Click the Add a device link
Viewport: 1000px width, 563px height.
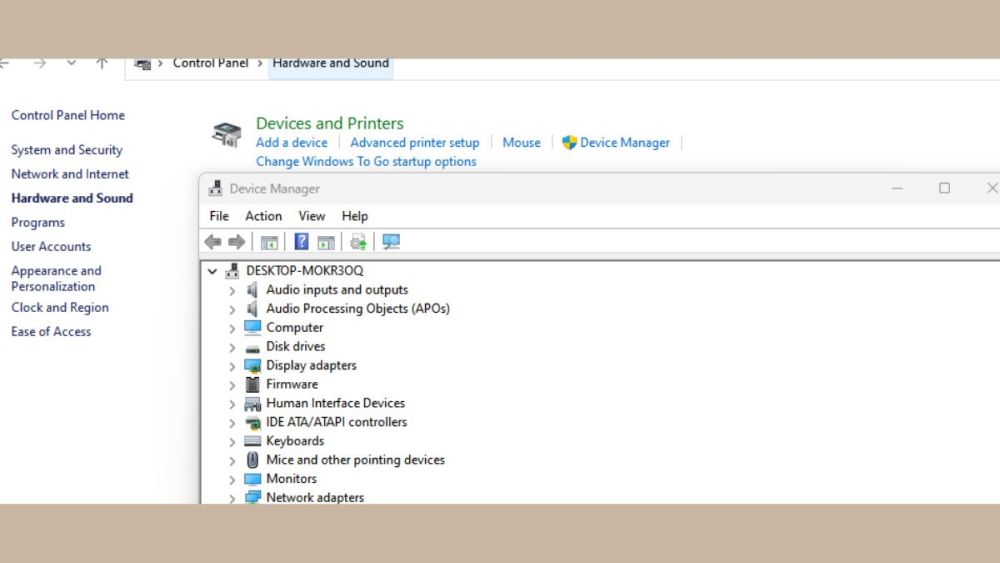coord(291,143)
